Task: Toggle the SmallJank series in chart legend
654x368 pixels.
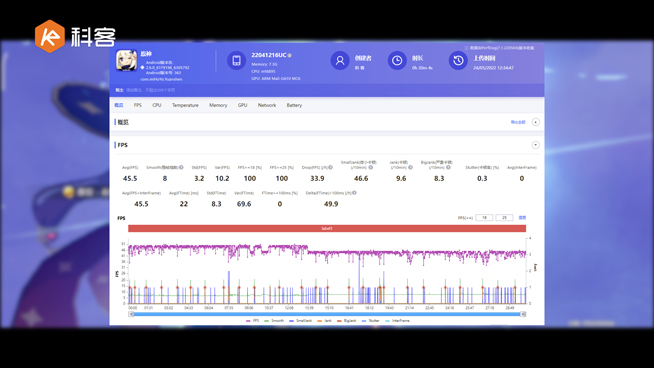Action: coord(300,321)
